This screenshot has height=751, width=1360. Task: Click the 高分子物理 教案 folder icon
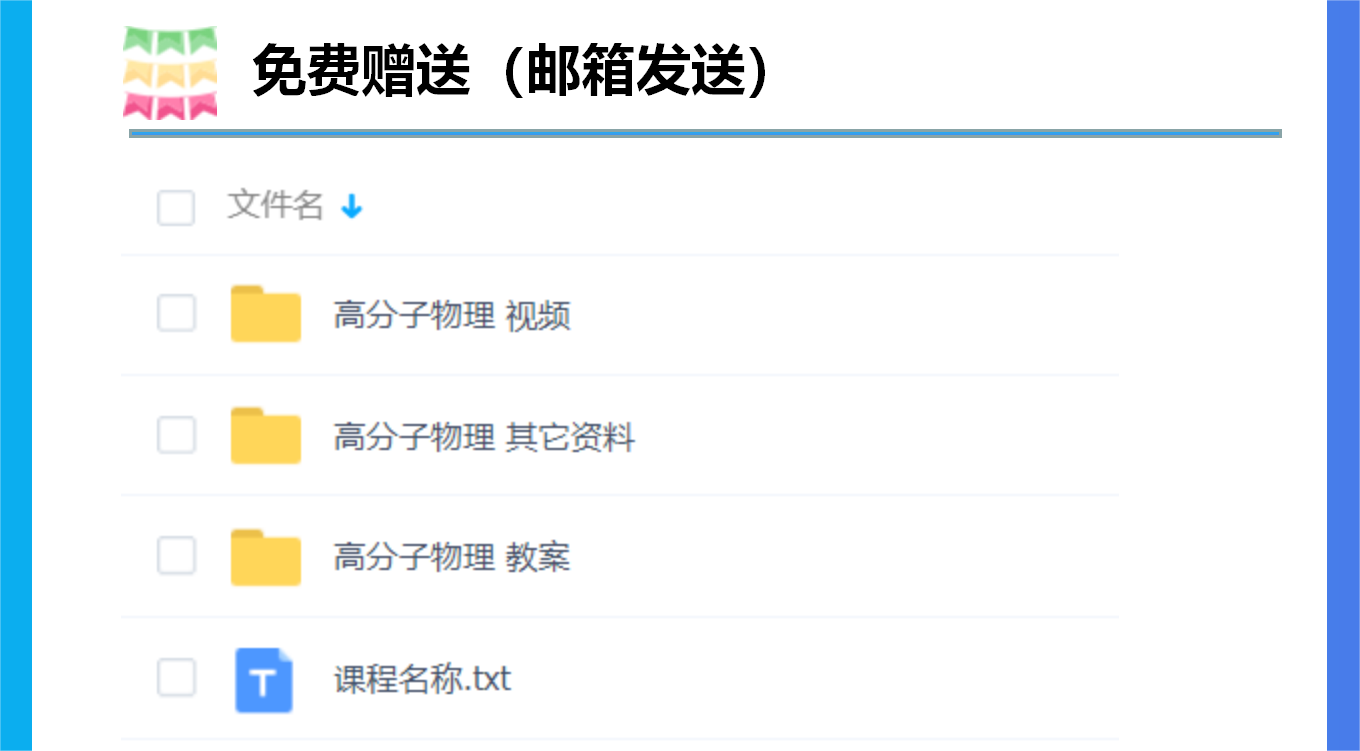(265, 557)
